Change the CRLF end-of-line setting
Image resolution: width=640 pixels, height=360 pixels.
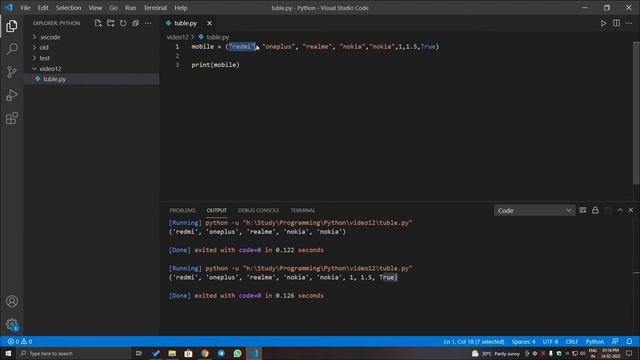click(571, 342)
